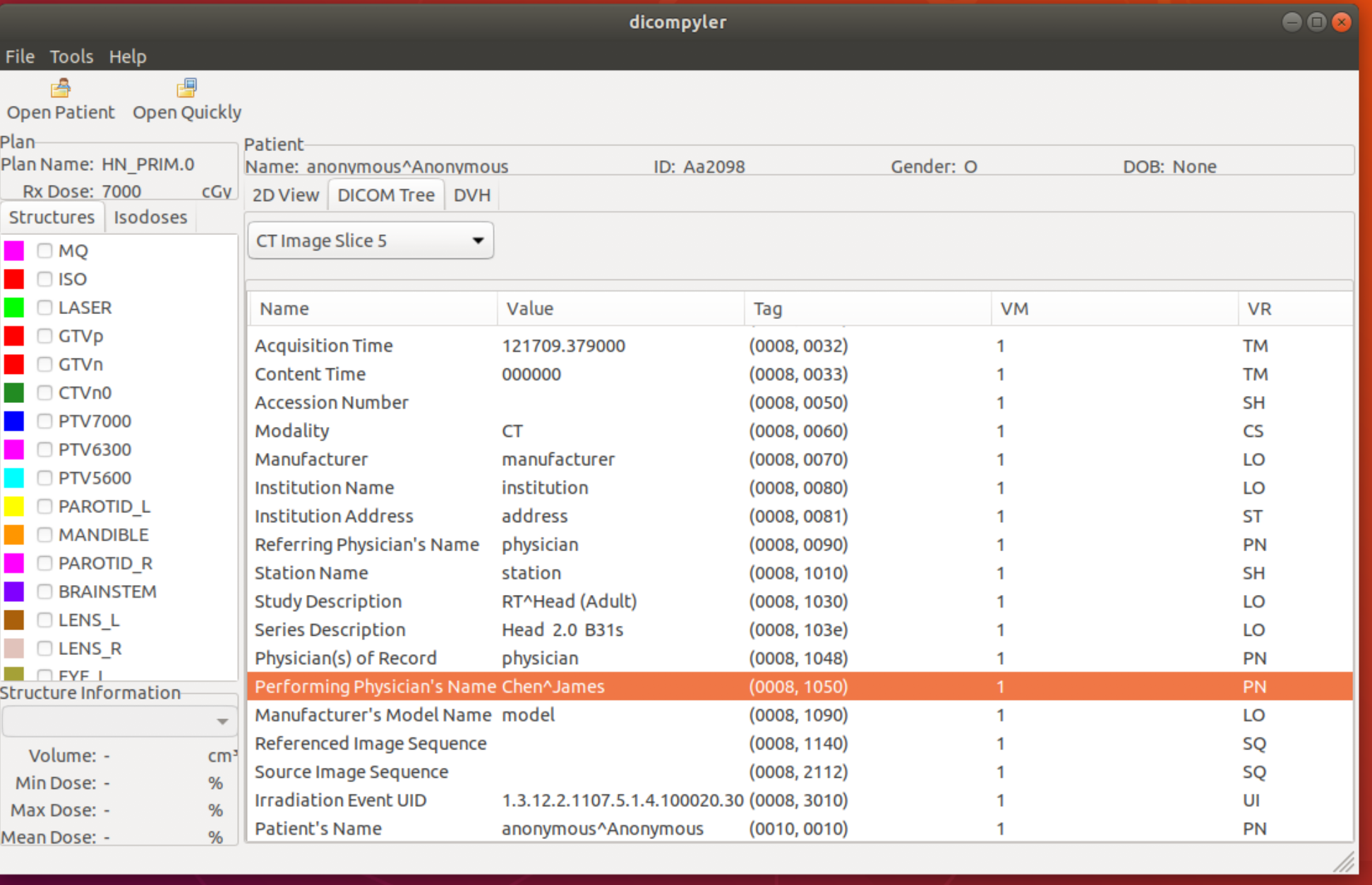Enable the MQ structure checkbox

coord(45,251)
